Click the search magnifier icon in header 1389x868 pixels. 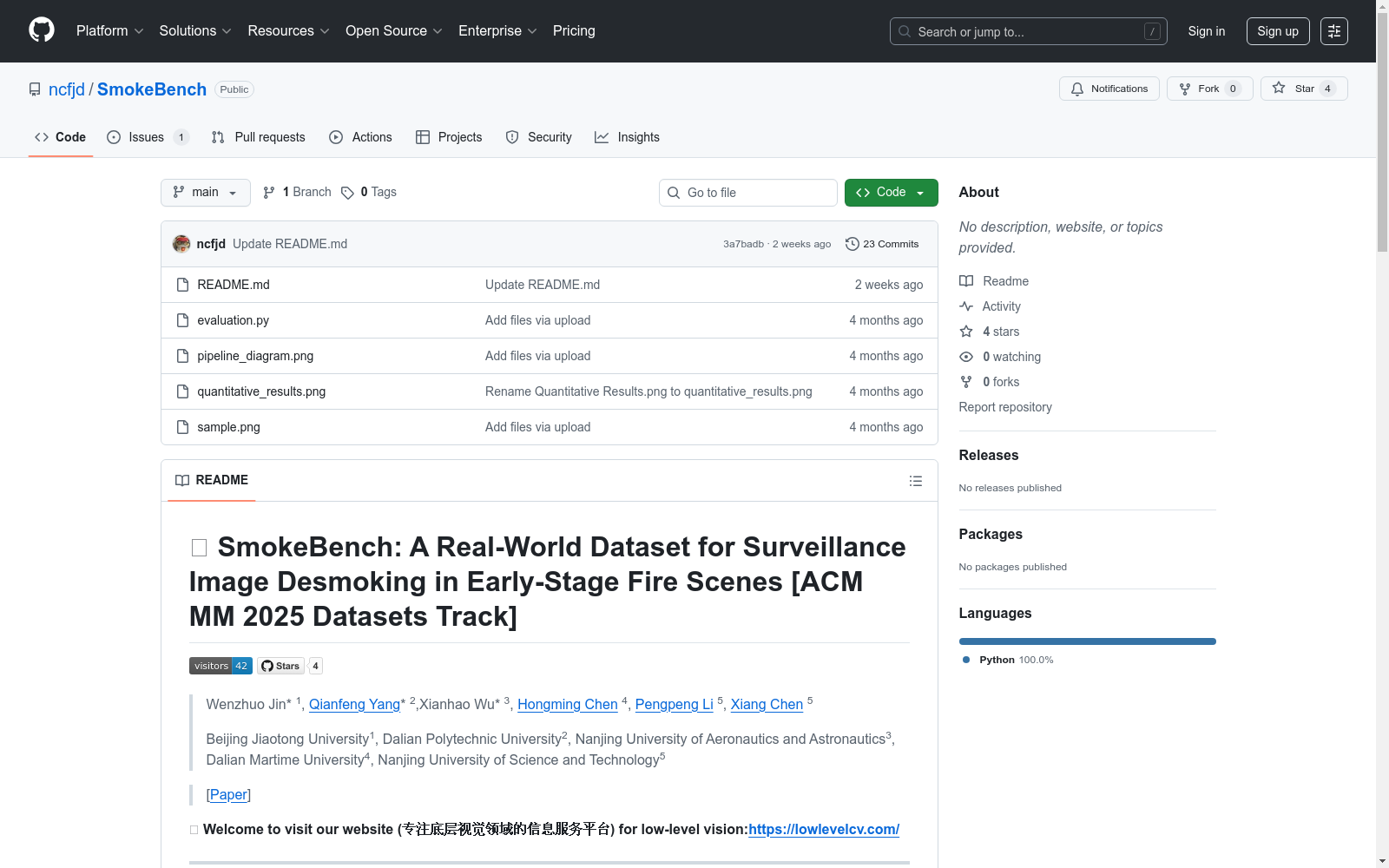905,31
